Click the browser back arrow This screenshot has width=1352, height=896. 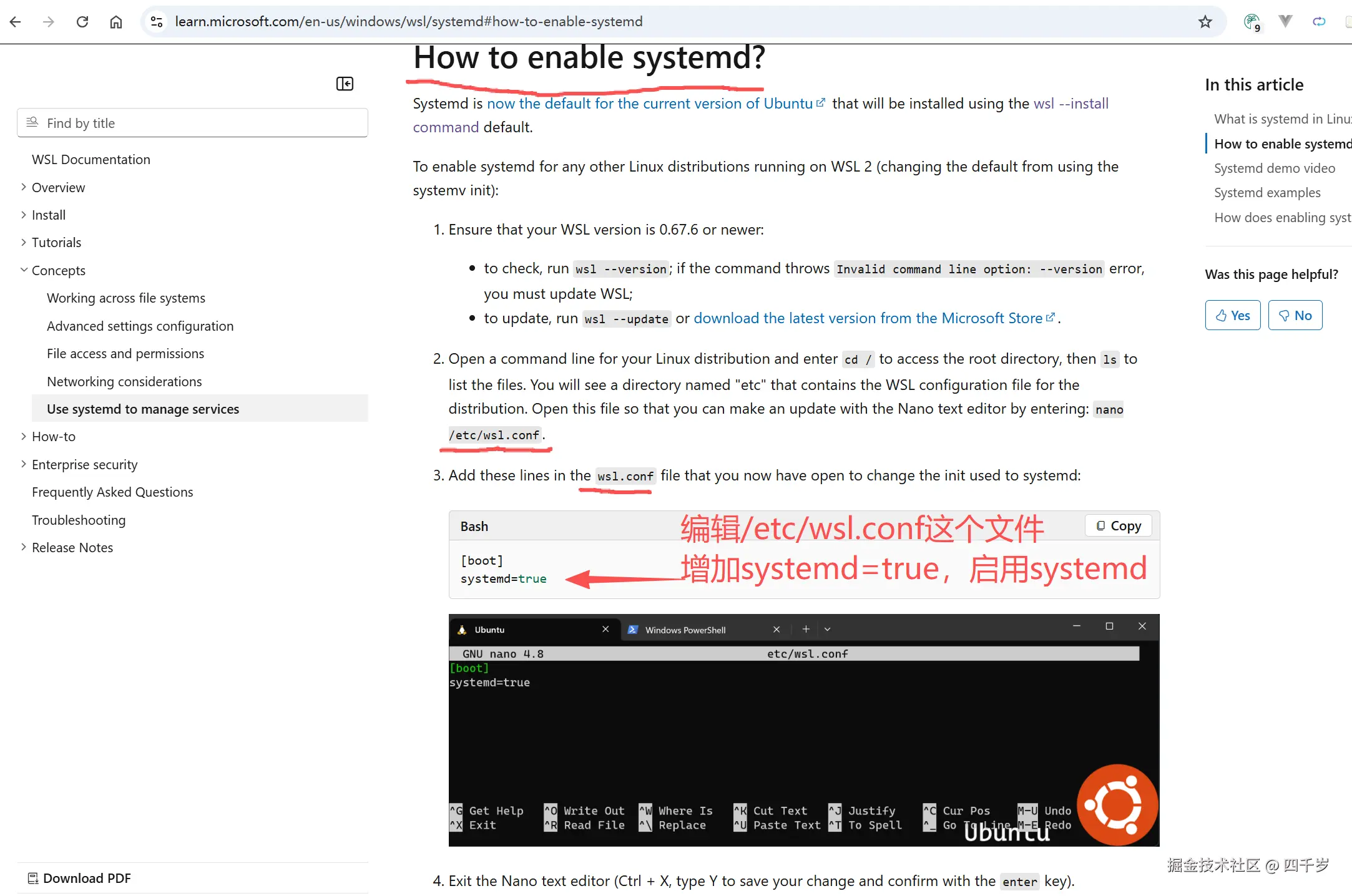coord(16,22)
